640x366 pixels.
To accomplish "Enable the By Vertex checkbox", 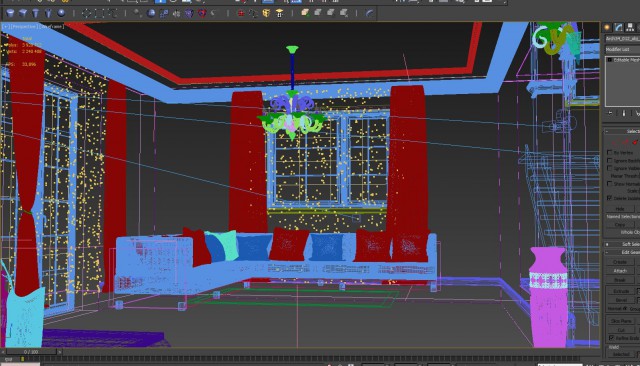I will tap(609, 152).
